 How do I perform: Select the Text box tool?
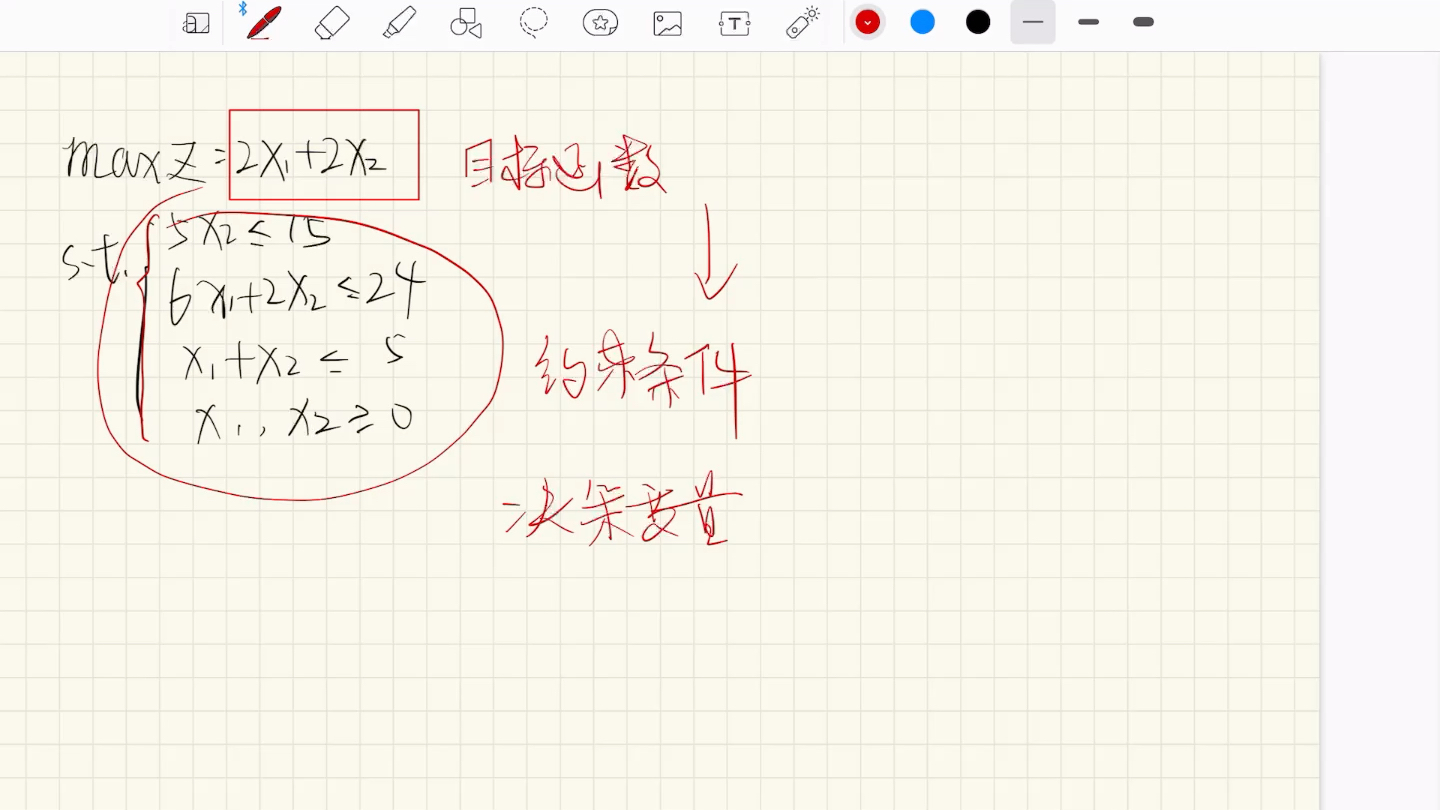[x=735, y=23]
